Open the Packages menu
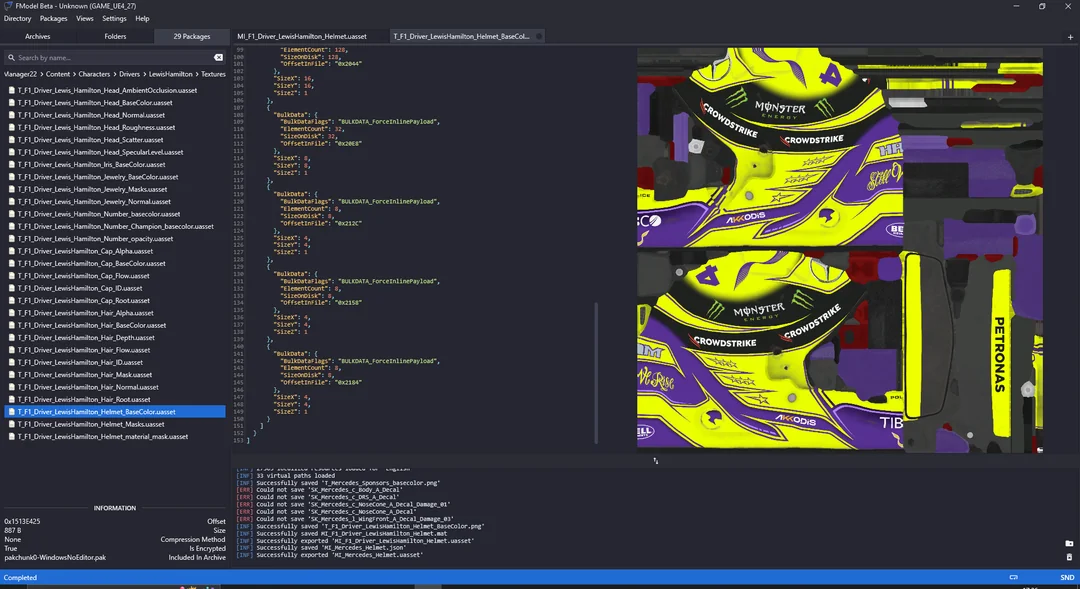Screen dimensions: 1080x589 coord(53,18)
